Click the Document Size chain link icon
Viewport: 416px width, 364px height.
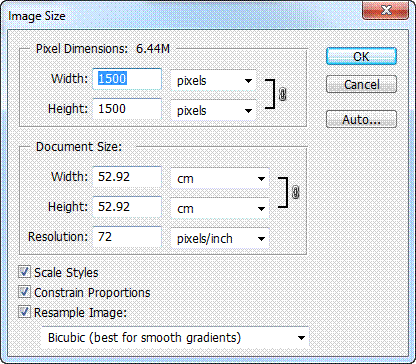(296, 192)
